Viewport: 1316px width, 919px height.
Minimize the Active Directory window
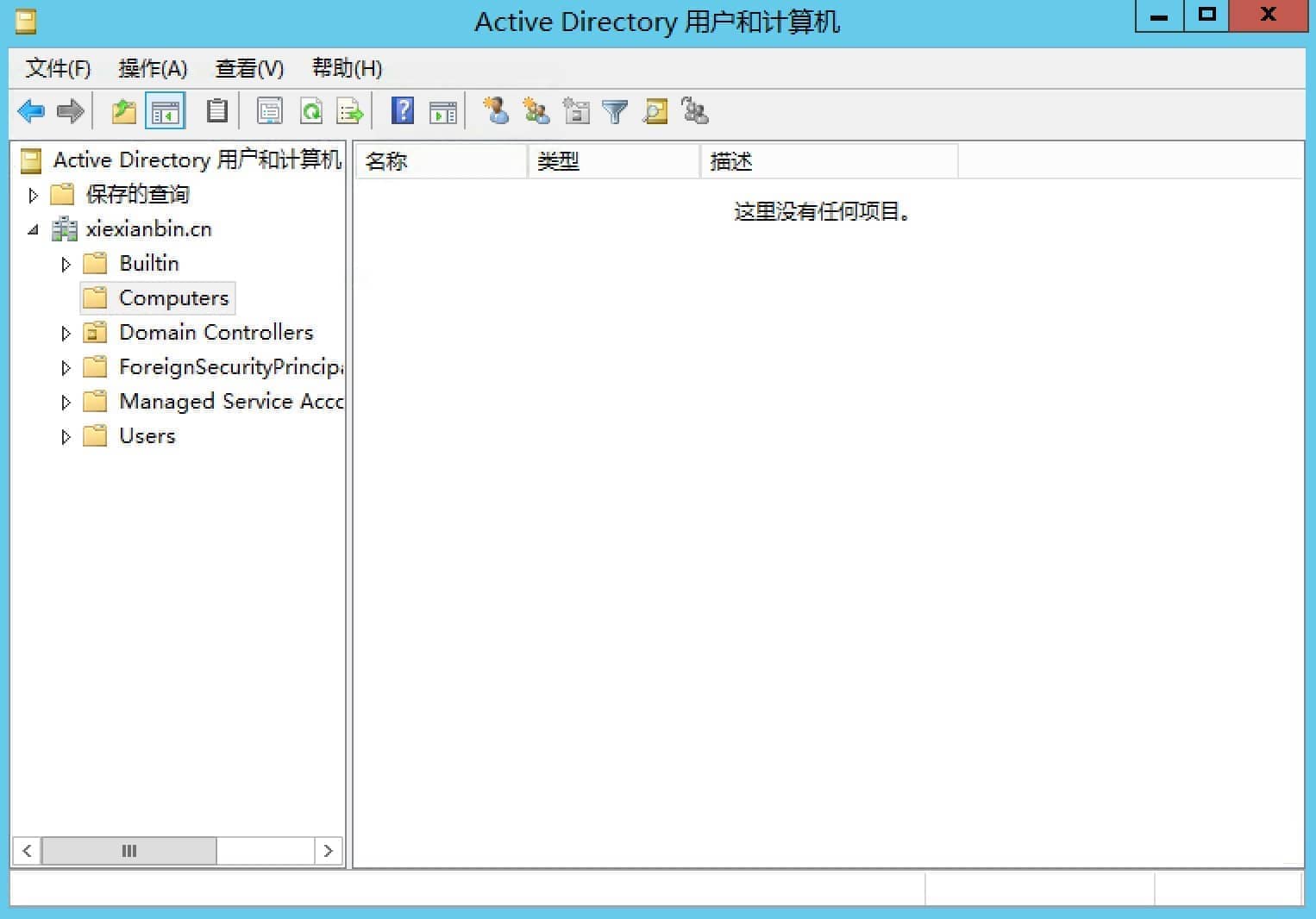[1159, 16]
